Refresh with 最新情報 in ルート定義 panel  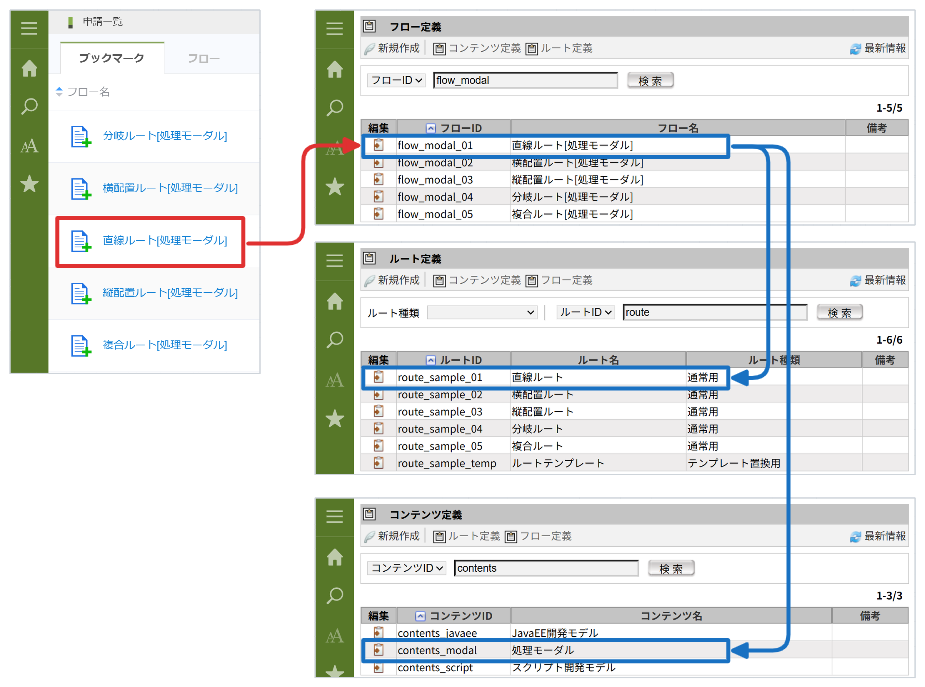878,280
